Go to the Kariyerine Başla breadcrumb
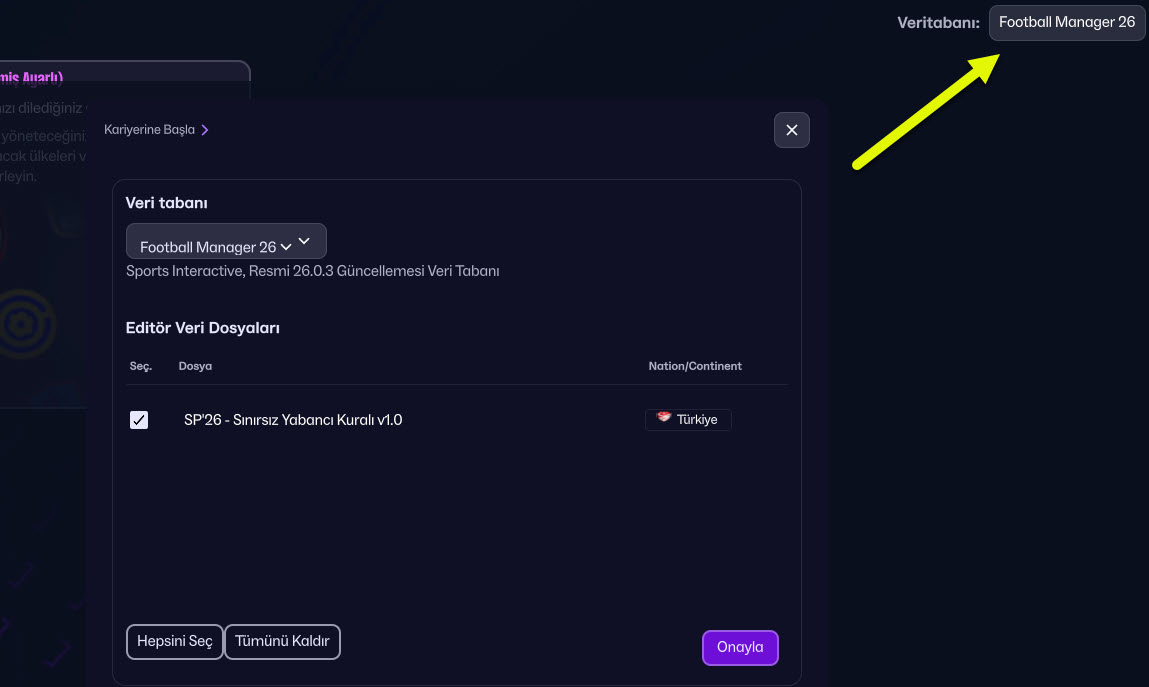1149x687 pixels. pos(149,130)
